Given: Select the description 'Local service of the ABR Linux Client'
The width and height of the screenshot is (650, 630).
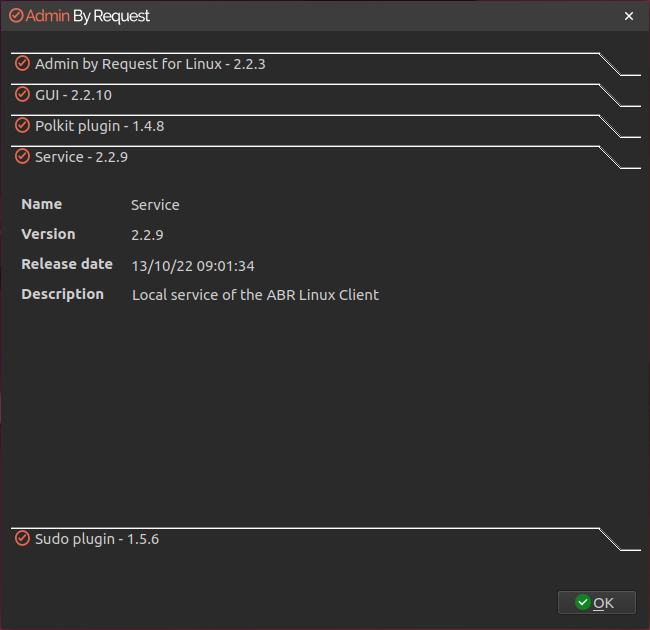Looking at the screenshot, I should click(255, 295).
